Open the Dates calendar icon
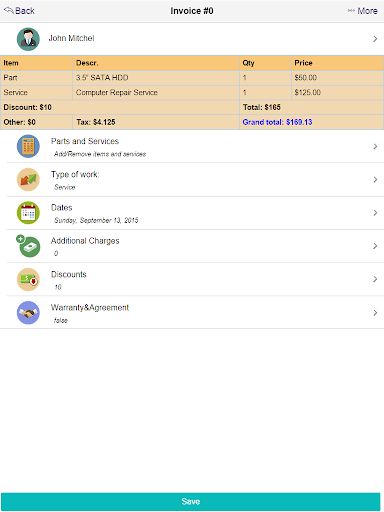This screenshot has height=512, width=384. [28, 213]
